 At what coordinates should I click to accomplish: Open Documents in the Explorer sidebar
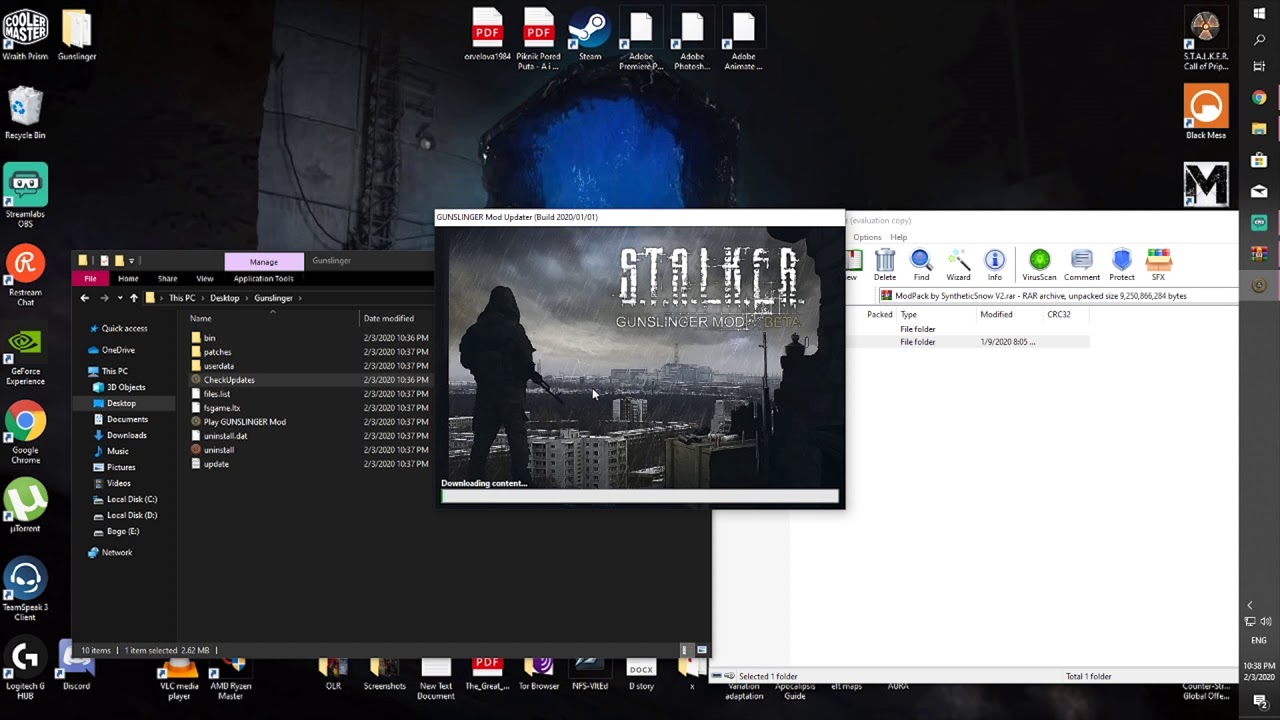[x=127, y=419]
